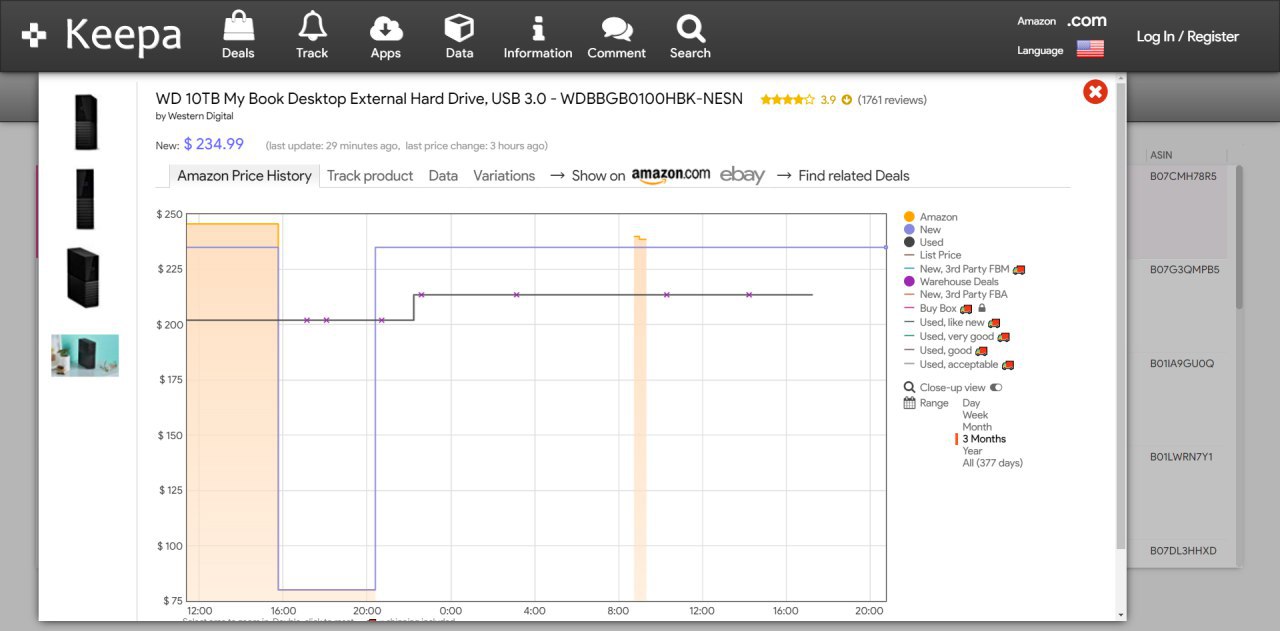Image resolution: width=1280 pixels, height=631 pixels.
Task: Click the star rating icons
Action: (x=787, y=100)
